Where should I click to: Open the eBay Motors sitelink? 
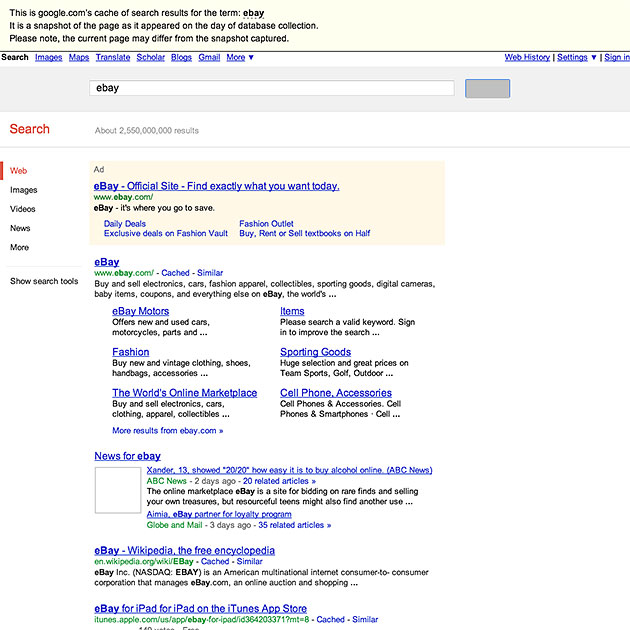(x=141, y=311)
